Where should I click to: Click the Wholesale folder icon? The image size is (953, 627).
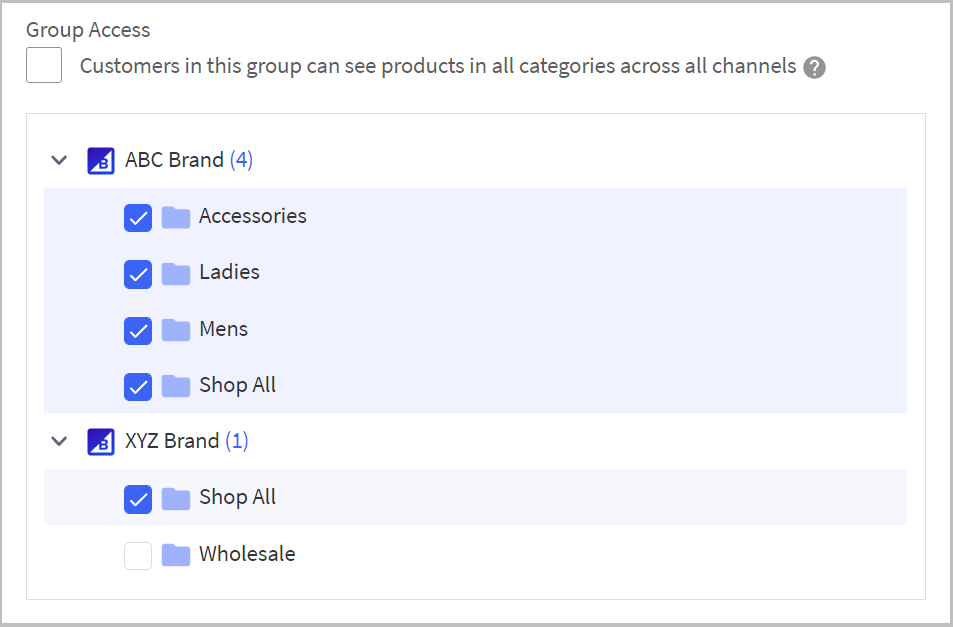[x=176, y=554]
